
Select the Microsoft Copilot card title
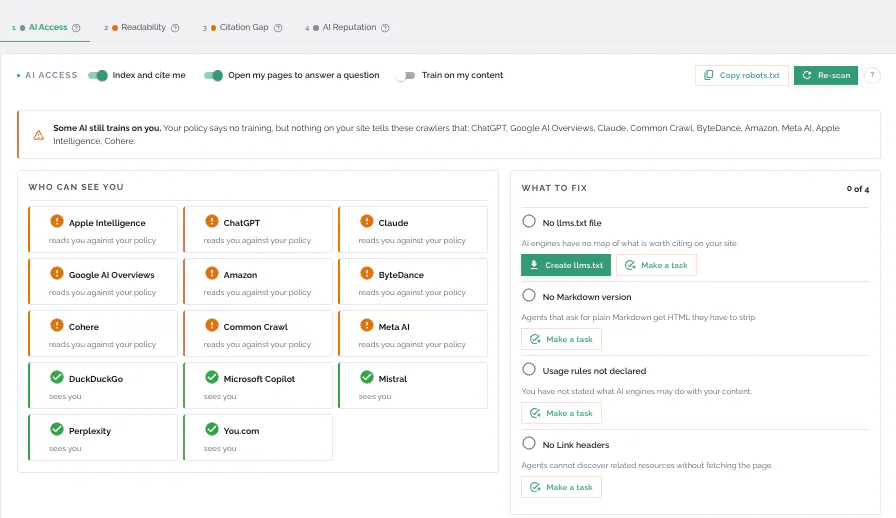(x=259, y=379)
